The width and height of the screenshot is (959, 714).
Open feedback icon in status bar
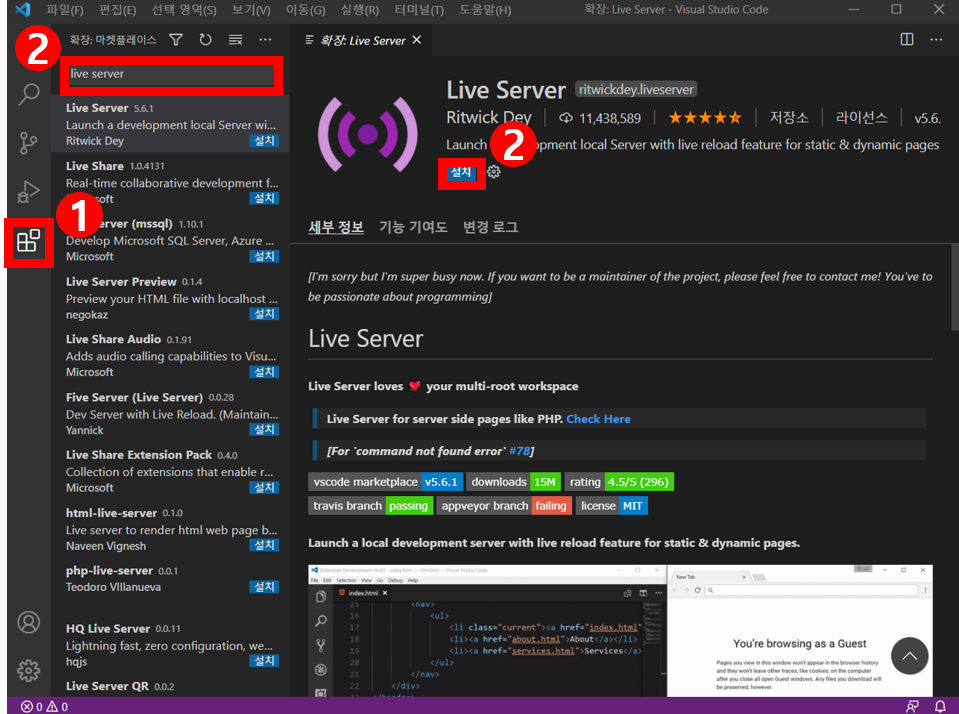pos(912,707)
